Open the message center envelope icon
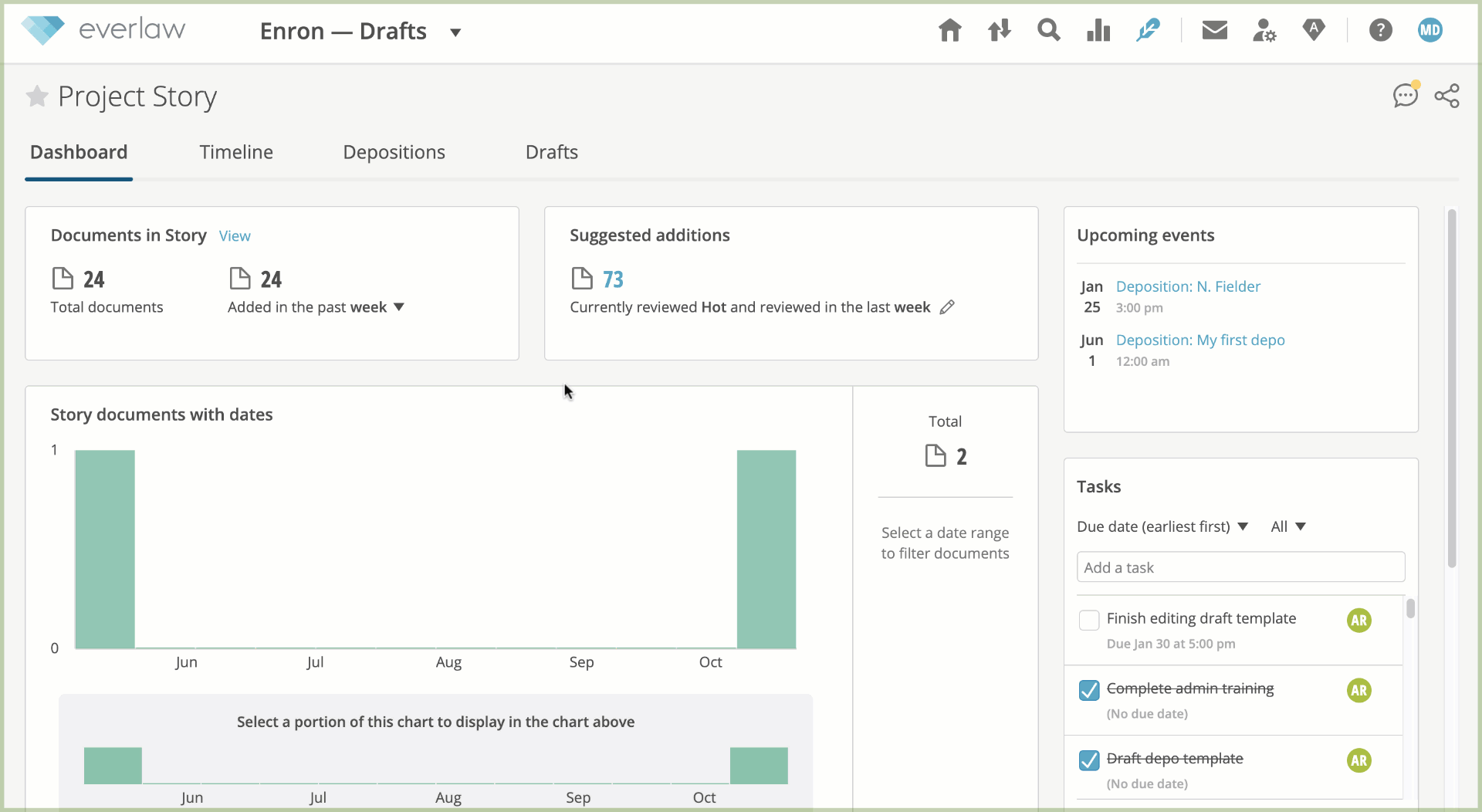The height and width of the screenshot is (812, 1482). tap(1215, 30)
